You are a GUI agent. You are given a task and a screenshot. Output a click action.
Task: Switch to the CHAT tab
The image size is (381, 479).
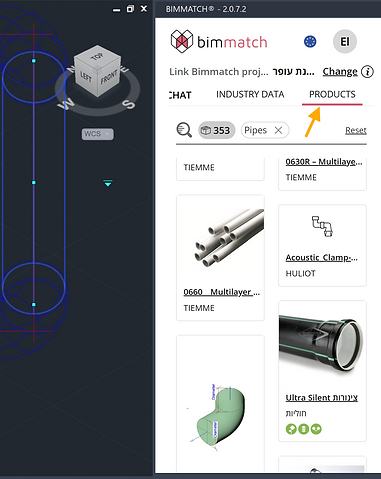point(180,95)
